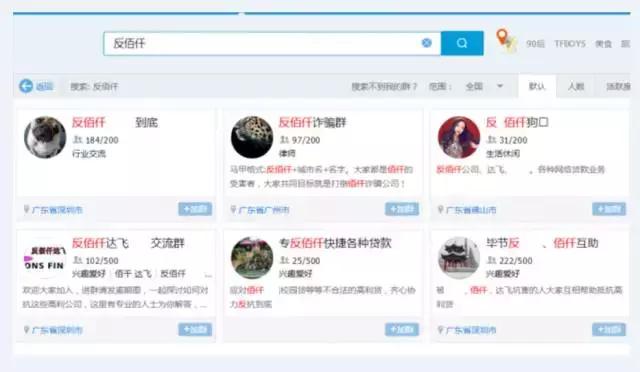Image resolution: width=640 pixels, height=372 pixels.
Task: Expand the 全国 range dropdown arrow
Action: tap(500, 86)
